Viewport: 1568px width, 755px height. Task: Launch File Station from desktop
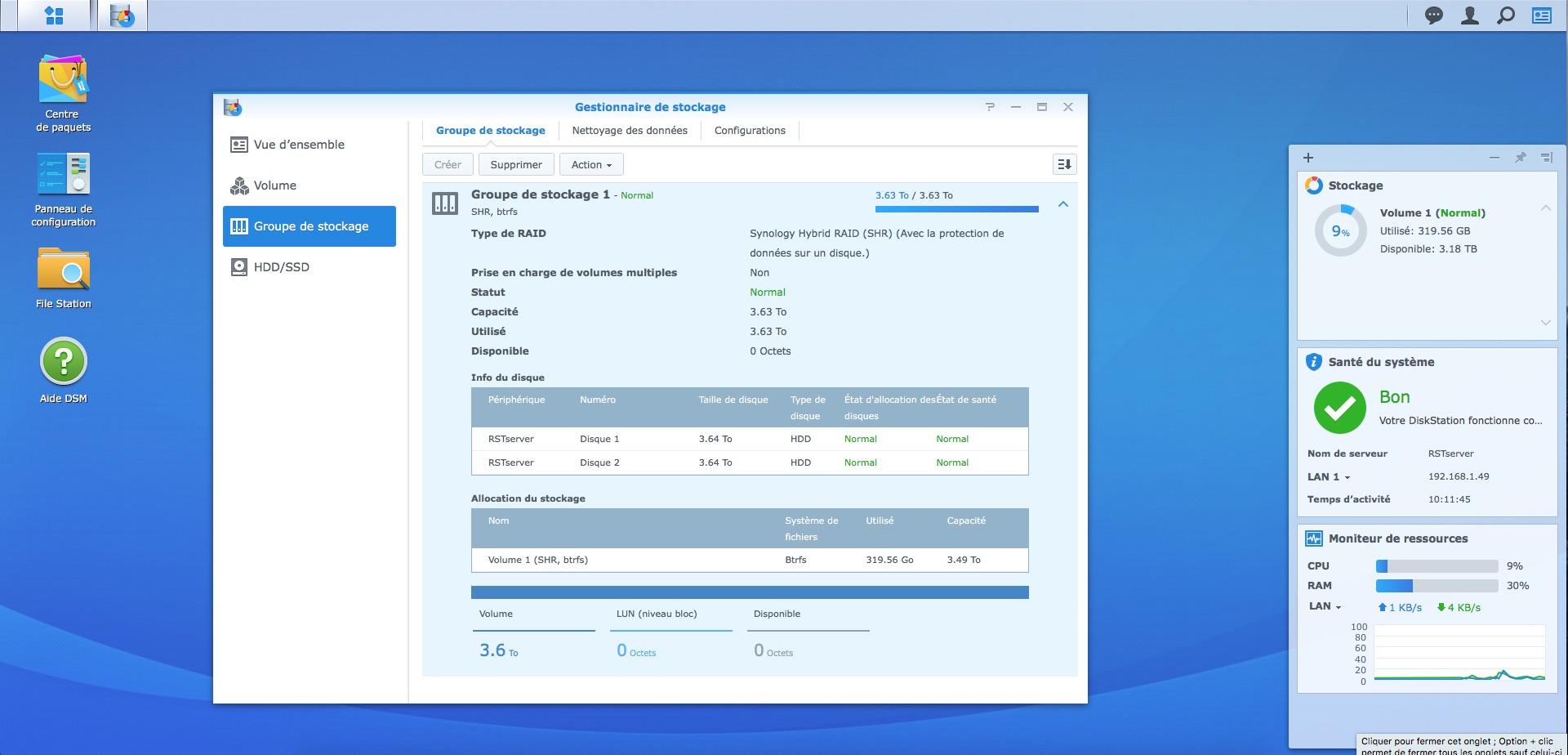click(x=63, y=270)
